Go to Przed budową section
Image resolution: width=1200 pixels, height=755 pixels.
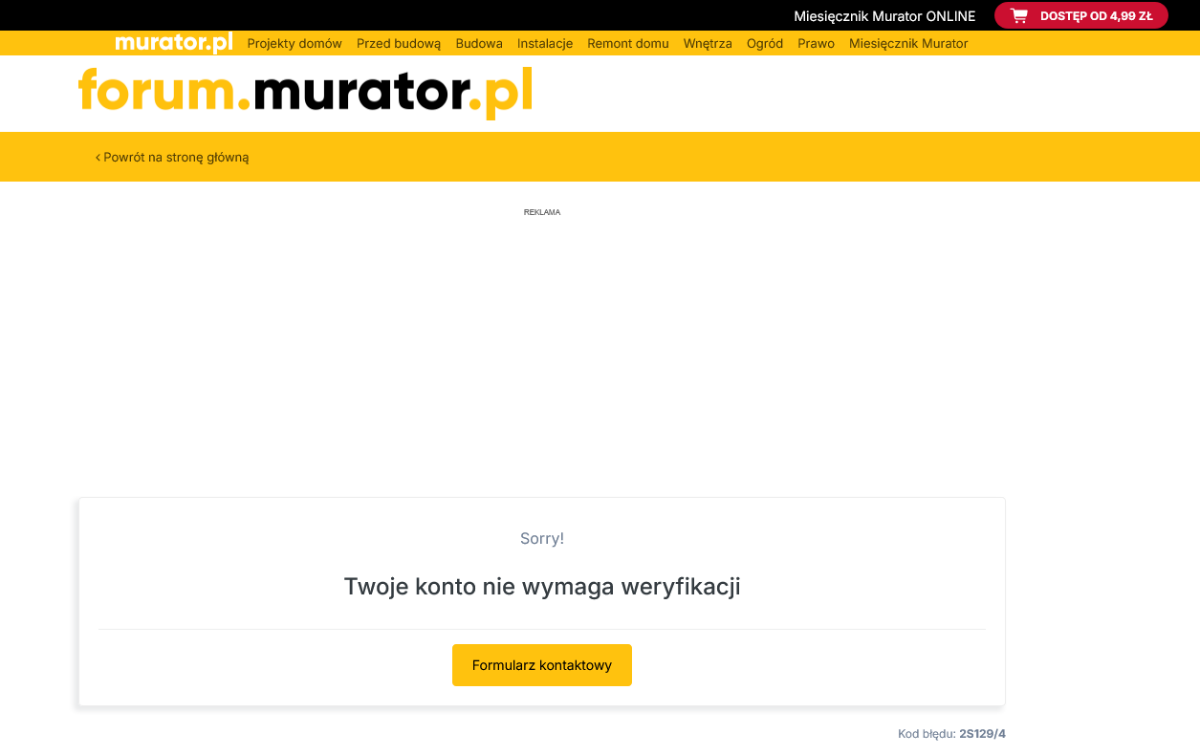click(399, 44)
